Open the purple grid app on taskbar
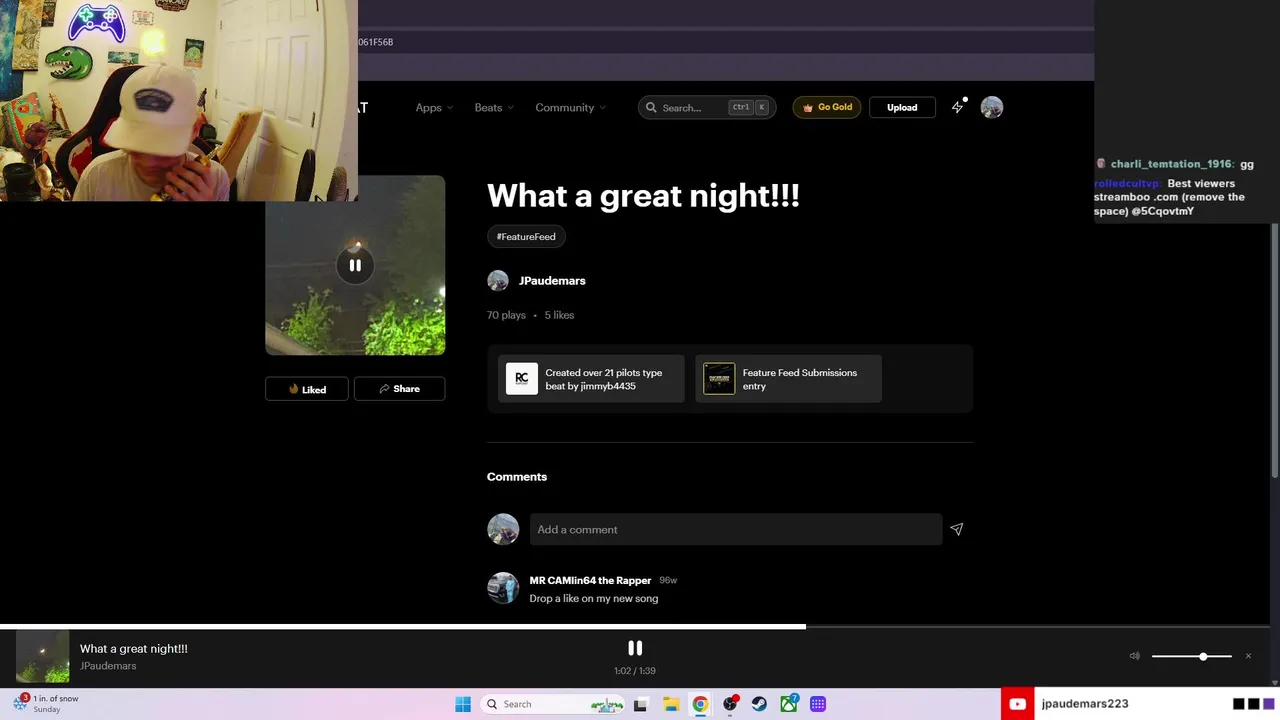 click(x=818, y=704)
